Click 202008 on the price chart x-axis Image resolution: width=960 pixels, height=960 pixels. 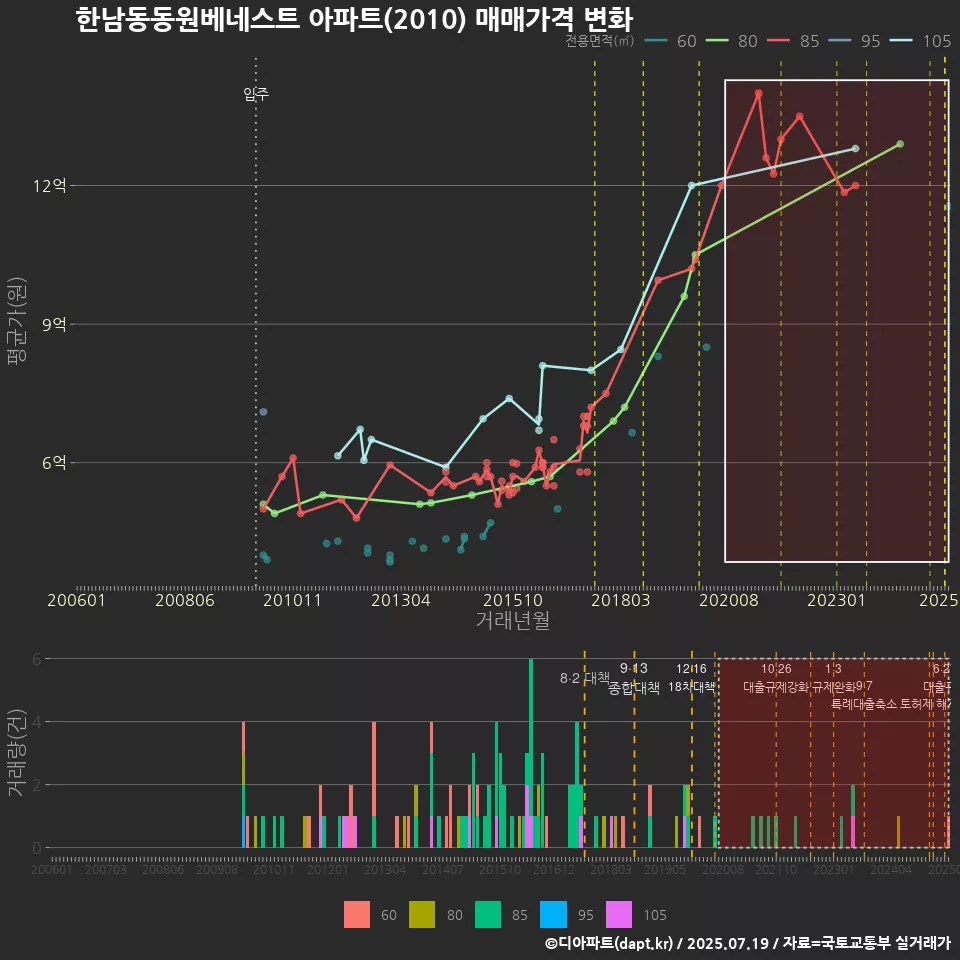729,600
